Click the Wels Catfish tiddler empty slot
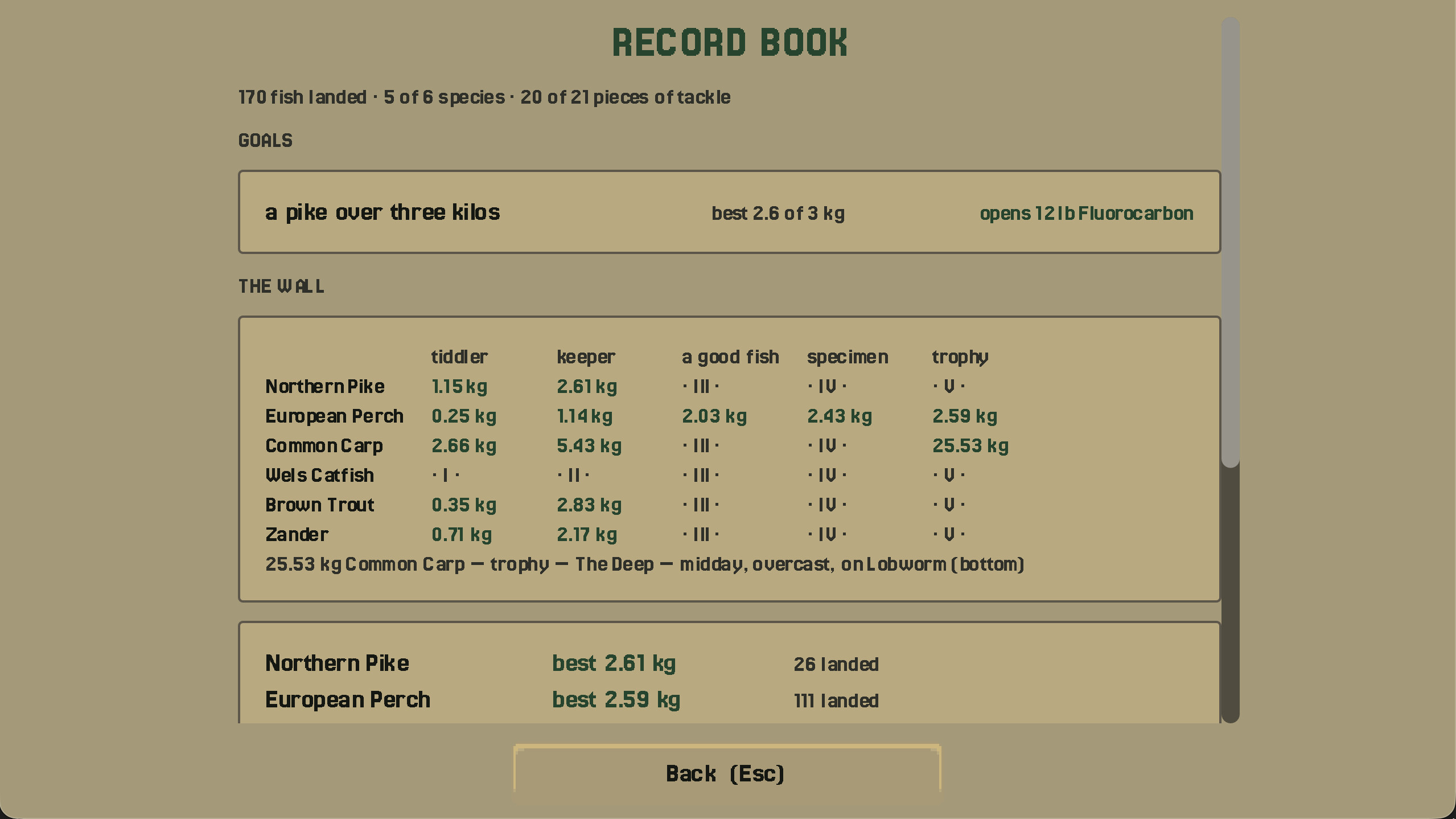This screenshot has width=1456, height=819. [445, 475]
